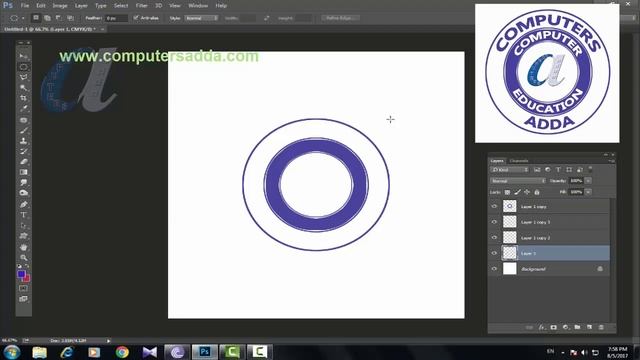Viewport: 640px width, 360px height.
Task: Toggle the Anti-alias checkbox
Action: coord(136,18)
